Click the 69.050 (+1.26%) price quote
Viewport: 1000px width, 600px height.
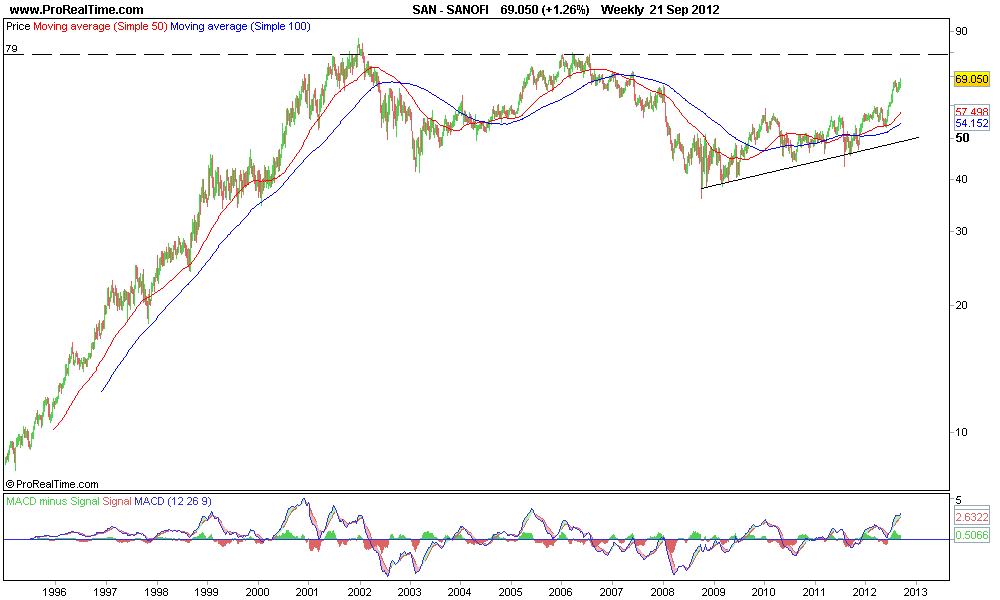click(545, 10)
